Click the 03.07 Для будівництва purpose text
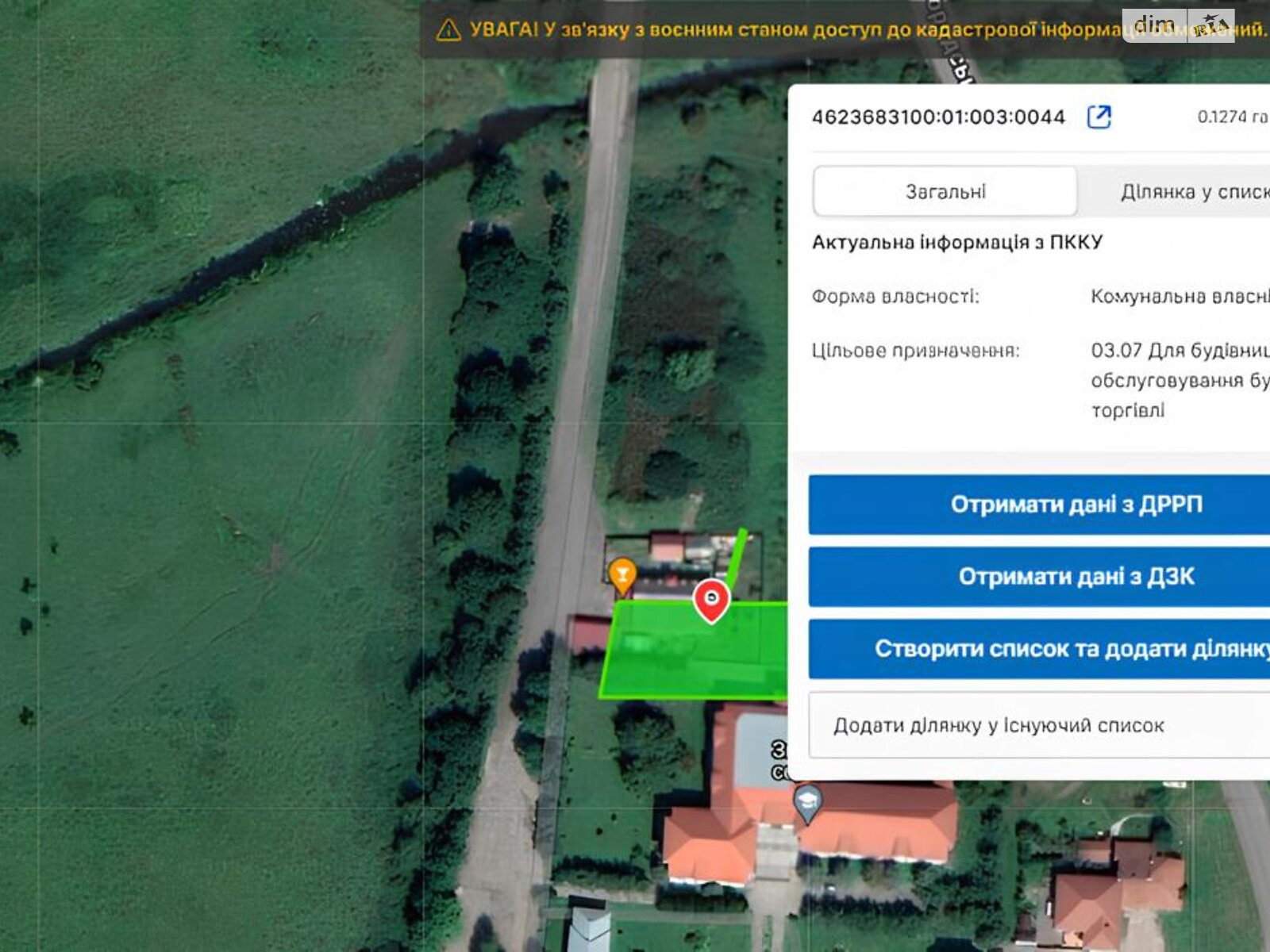 tap(1180, 381)
